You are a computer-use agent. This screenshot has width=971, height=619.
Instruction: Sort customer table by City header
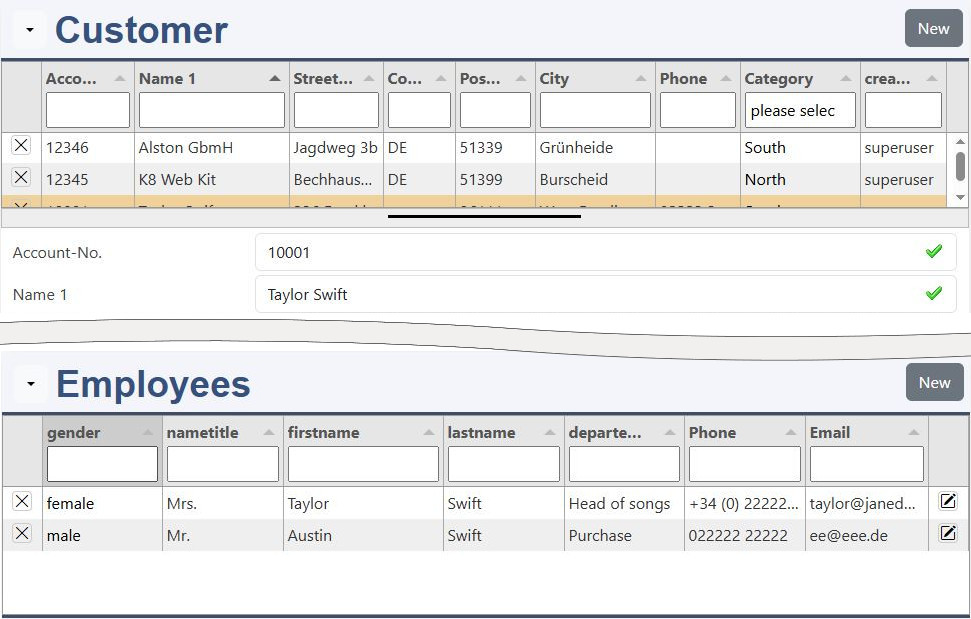(554, 79)
